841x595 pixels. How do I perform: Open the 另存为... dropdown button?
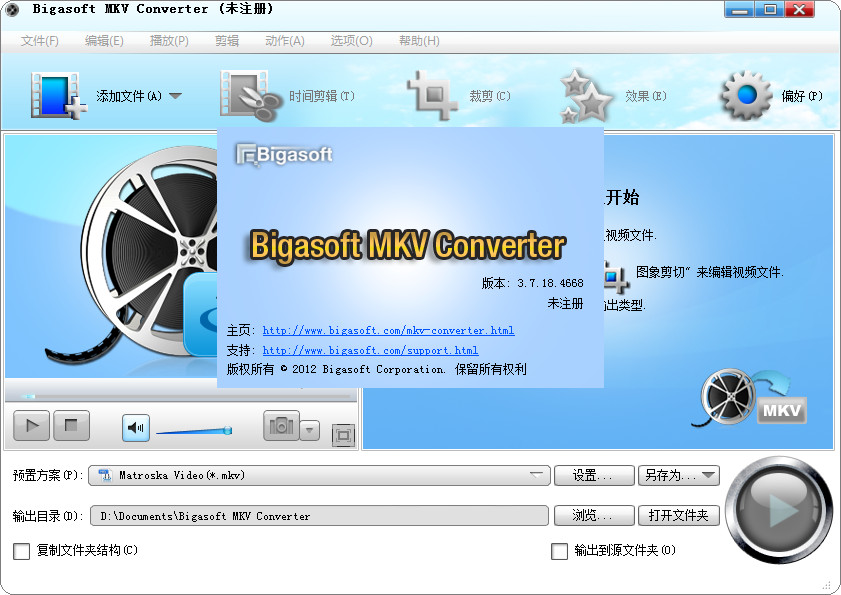[x=678, y=475]
